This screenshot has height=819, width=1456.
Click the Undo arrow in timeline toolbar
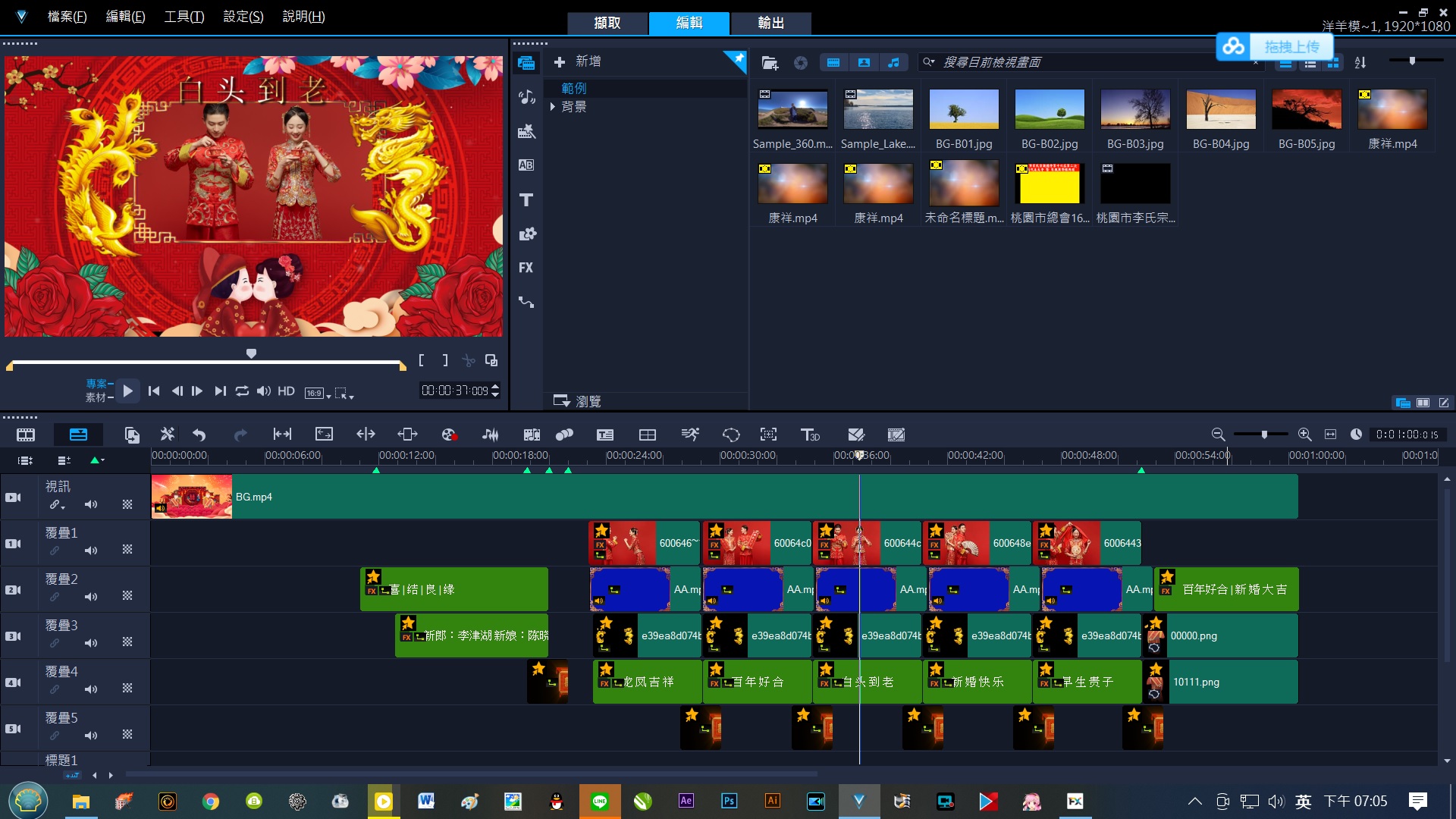click(x=199, y=435)
